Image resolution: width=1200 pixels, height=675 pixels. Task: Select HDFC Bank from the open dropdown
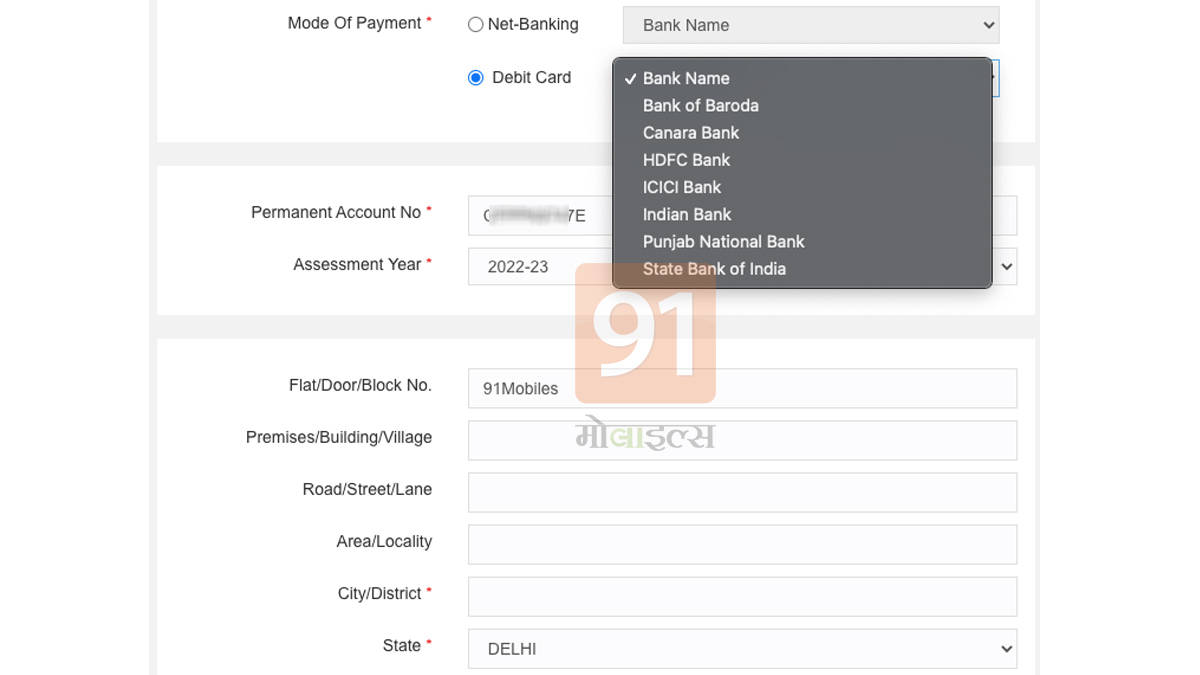coord(686,159)
